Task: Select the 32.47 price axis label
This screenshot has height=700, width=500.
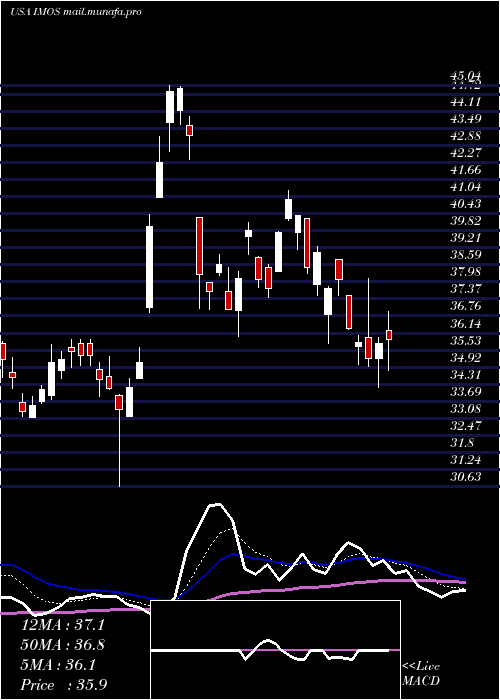Action: (465, 426)
